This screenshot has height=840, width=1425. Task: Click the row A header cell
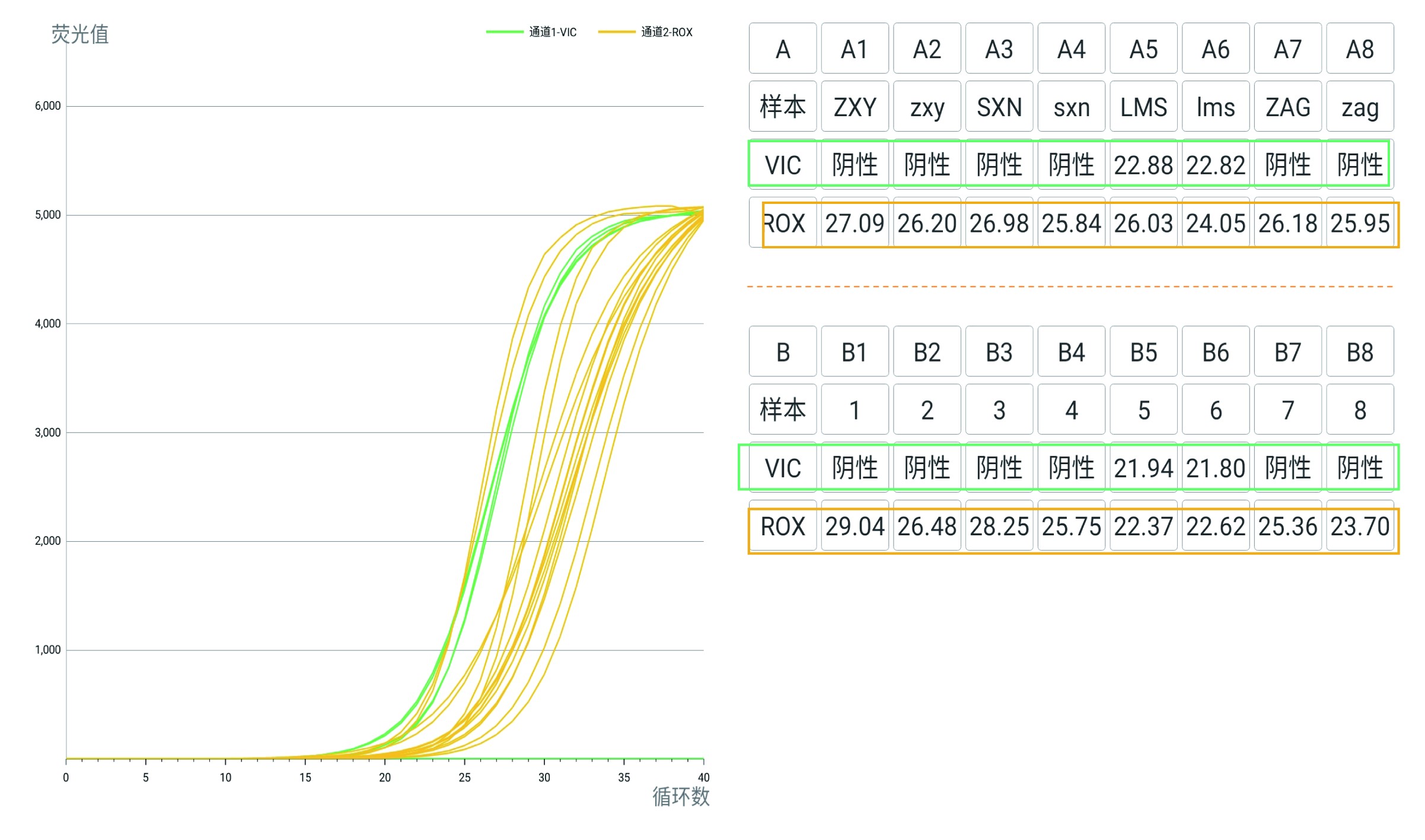[x=783, y=49]
